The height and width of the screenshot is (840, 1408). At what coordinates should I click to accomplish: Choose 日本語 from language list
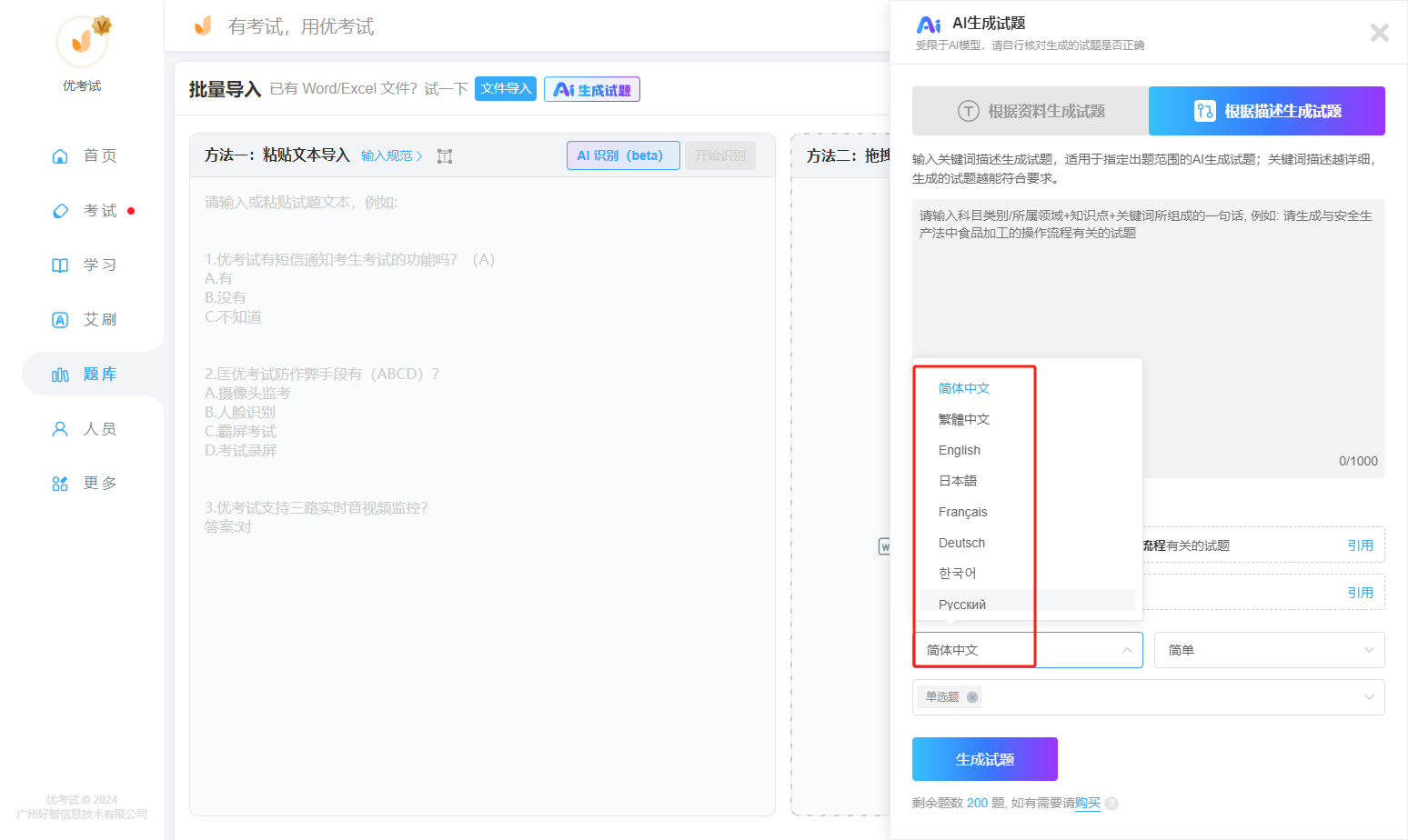coord(1028,481)
